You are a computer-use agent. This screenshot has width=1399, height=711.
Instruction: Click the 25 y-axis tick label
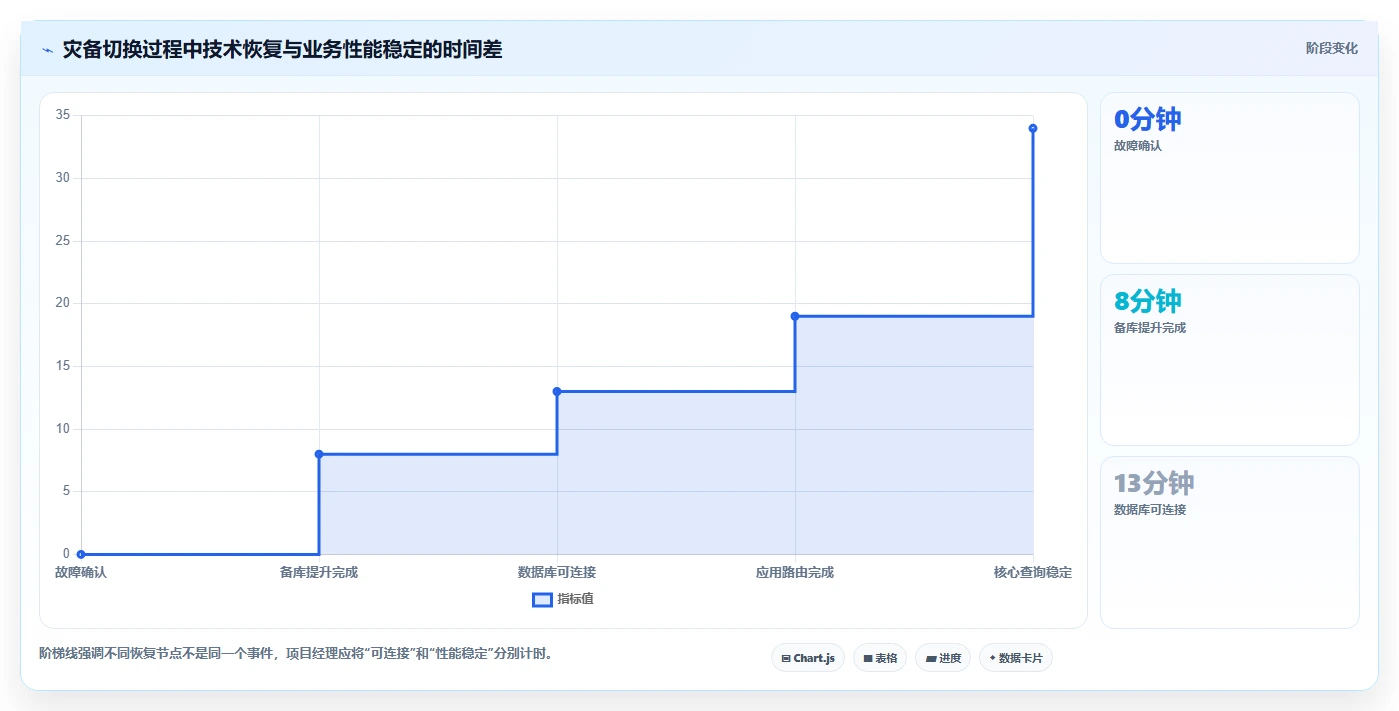coord(63,241)
